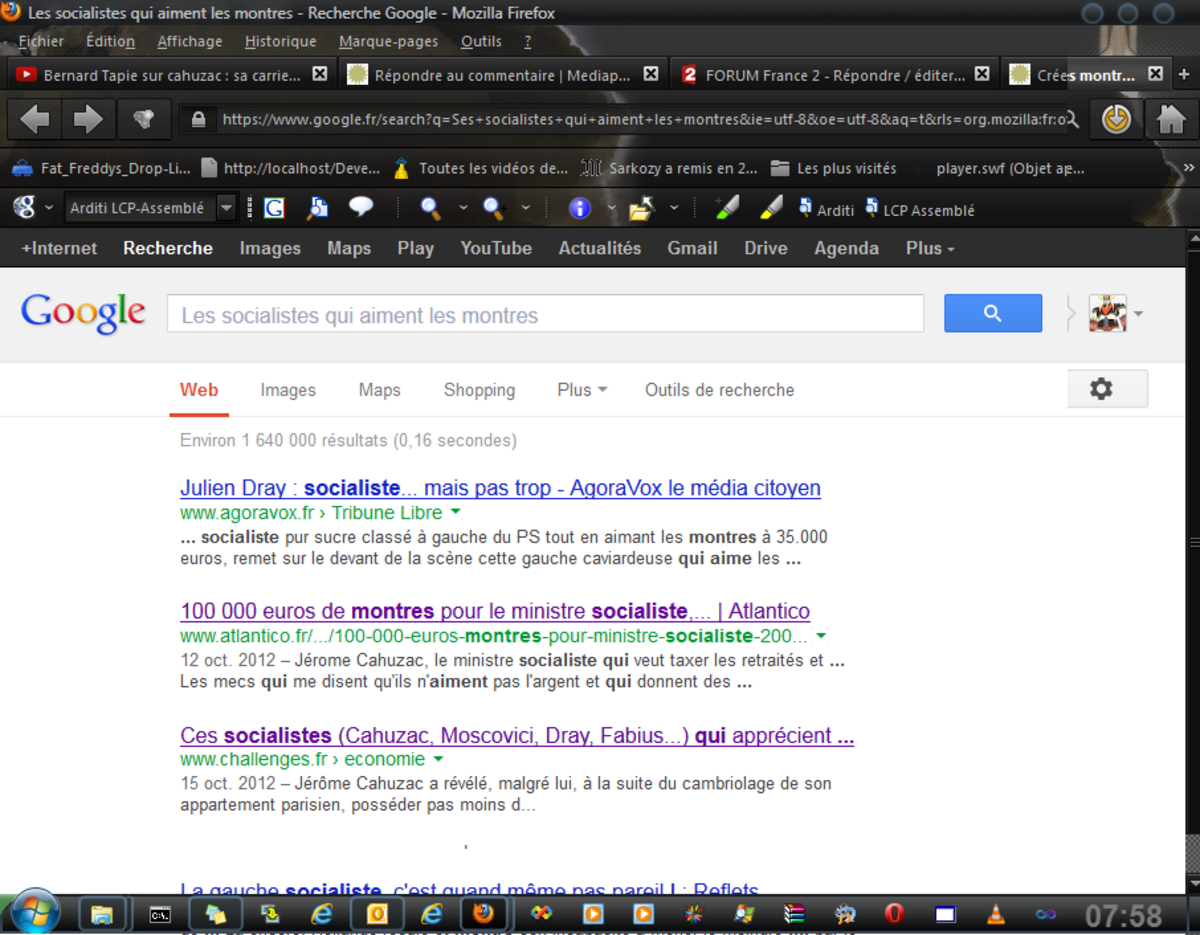Open the Historique menu

pos(280,41)
